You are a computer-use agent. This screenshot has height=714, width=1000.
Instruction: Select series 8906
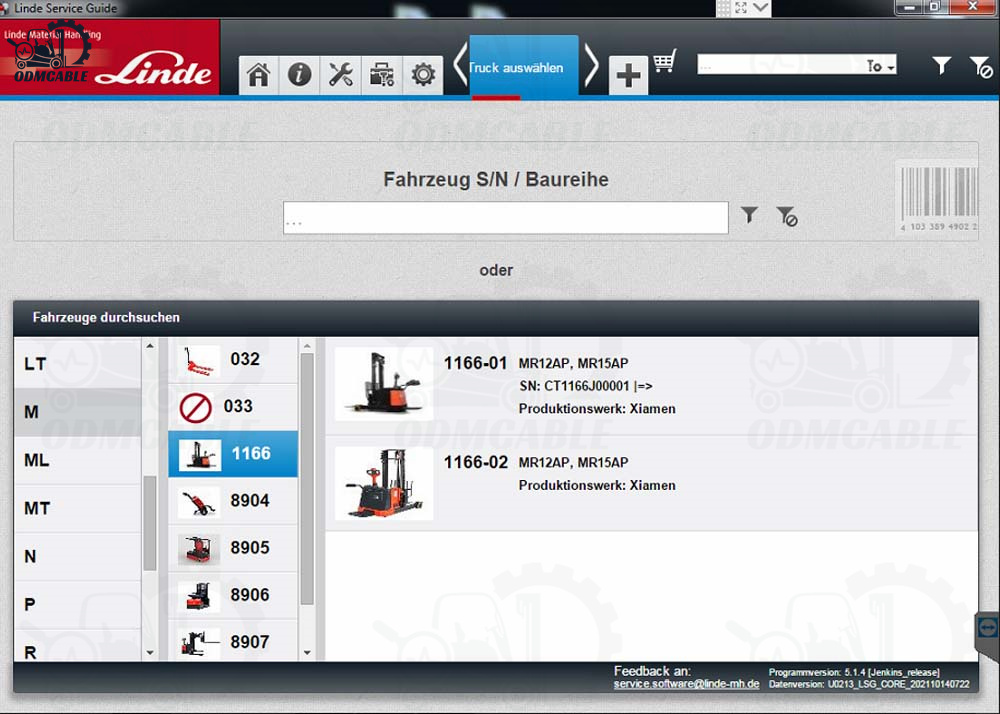click(233, 595)
